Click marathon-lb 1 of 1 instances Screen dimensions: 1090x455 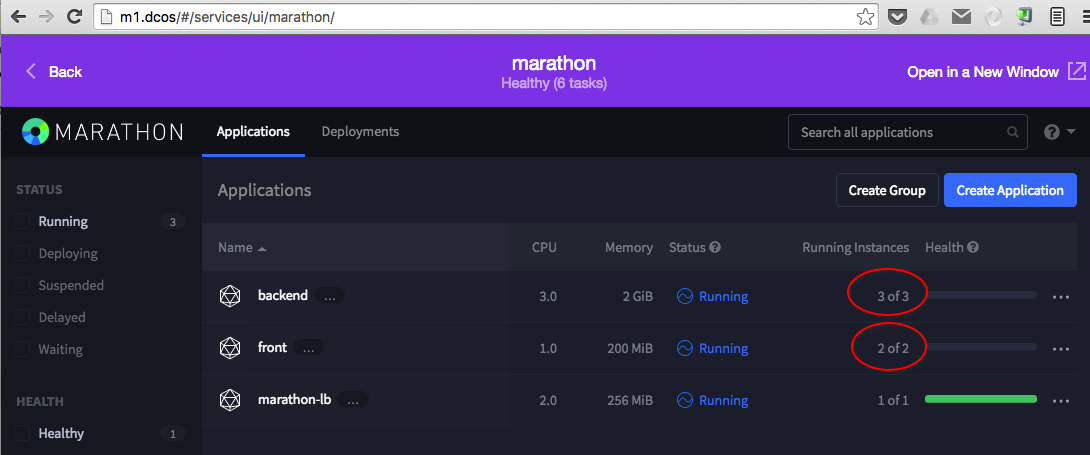(x=893, y=401)
